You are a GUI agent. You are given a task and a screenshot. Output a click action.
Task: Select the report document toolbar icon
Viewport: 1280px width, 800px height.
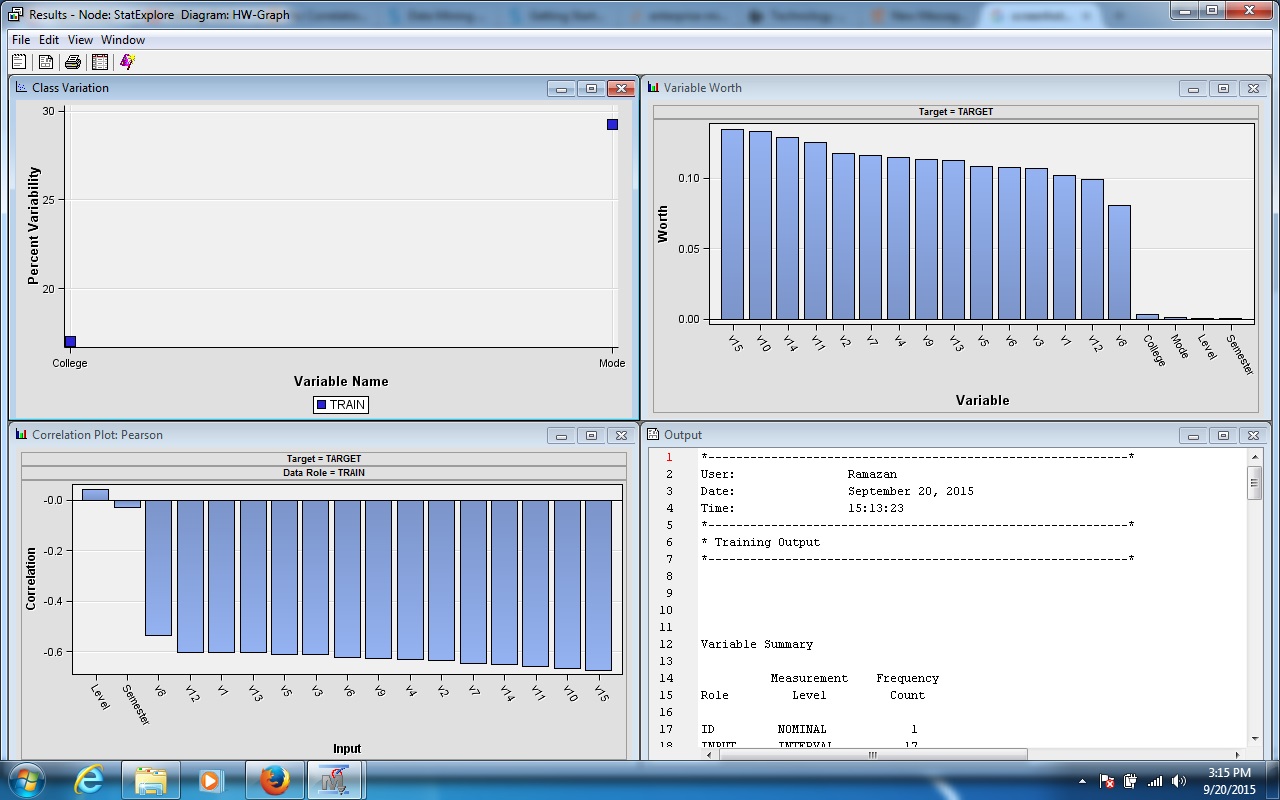pyautogui.click(x=46, y=61)
